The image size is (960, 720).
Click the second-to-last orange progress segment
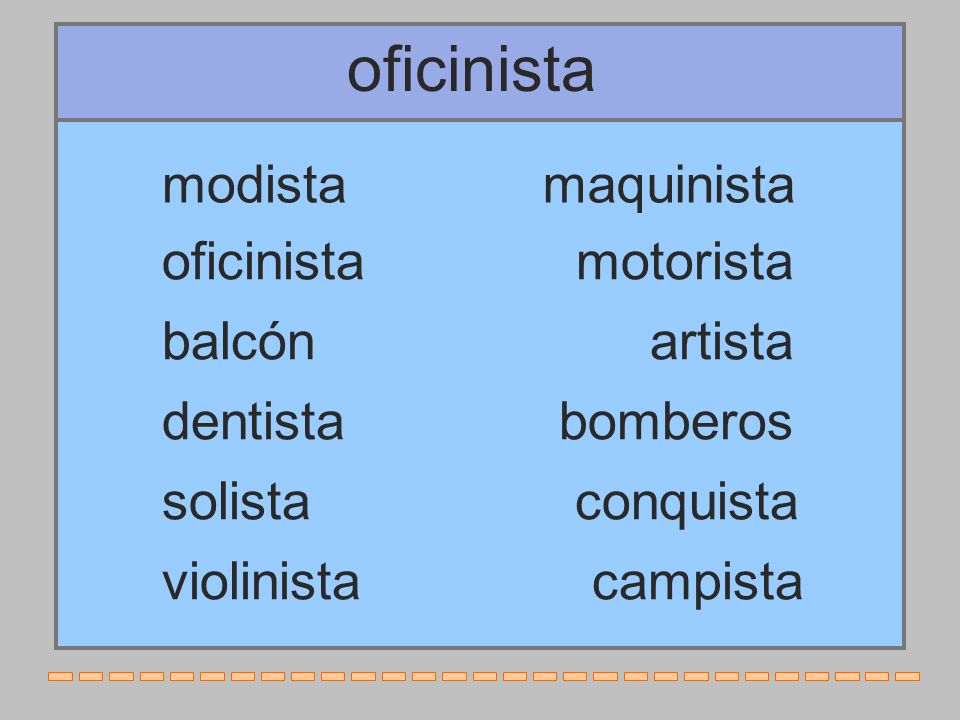[x=877, y=677]
